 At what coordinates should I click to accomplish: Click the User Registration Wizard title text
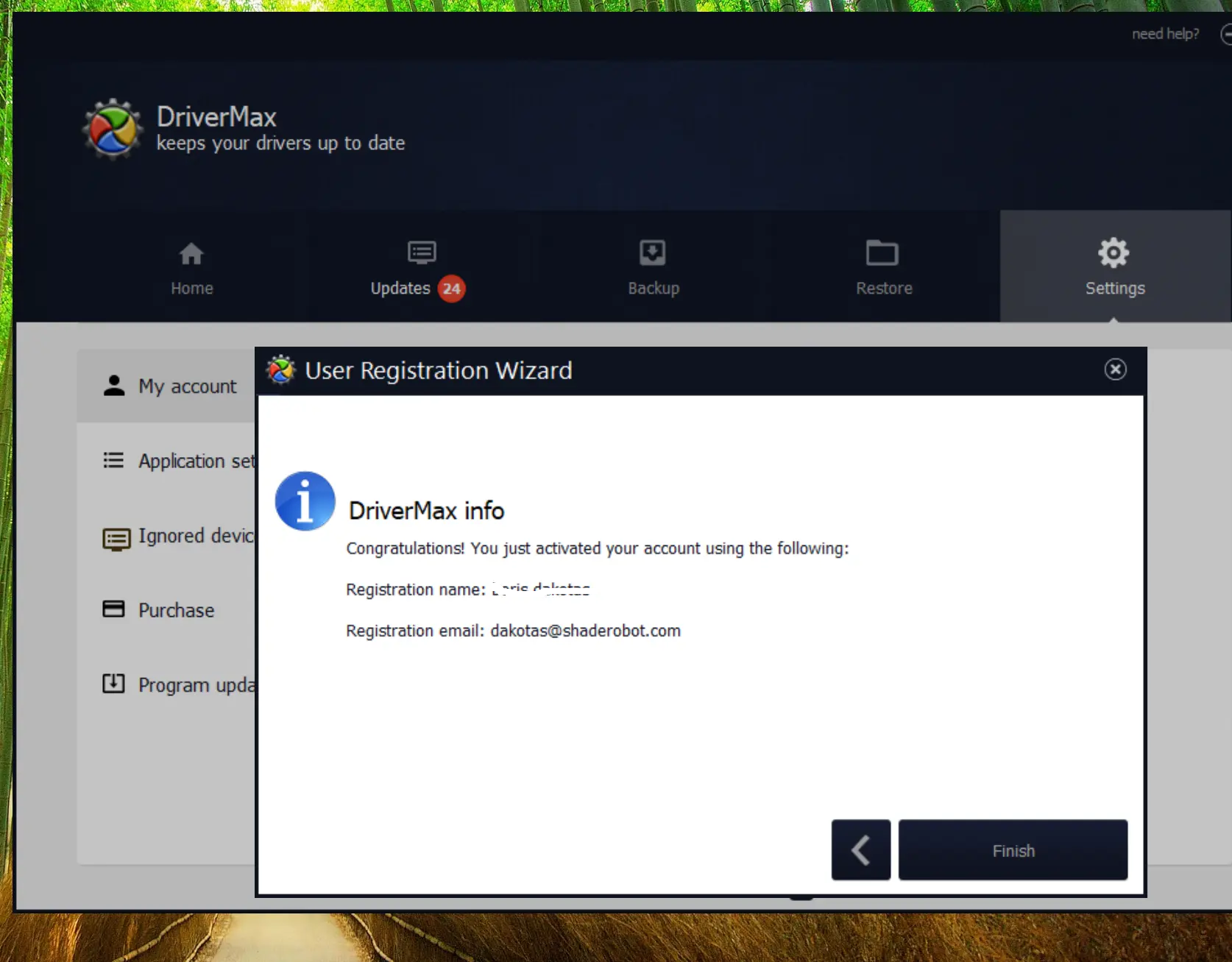click(x=439, y=370)
